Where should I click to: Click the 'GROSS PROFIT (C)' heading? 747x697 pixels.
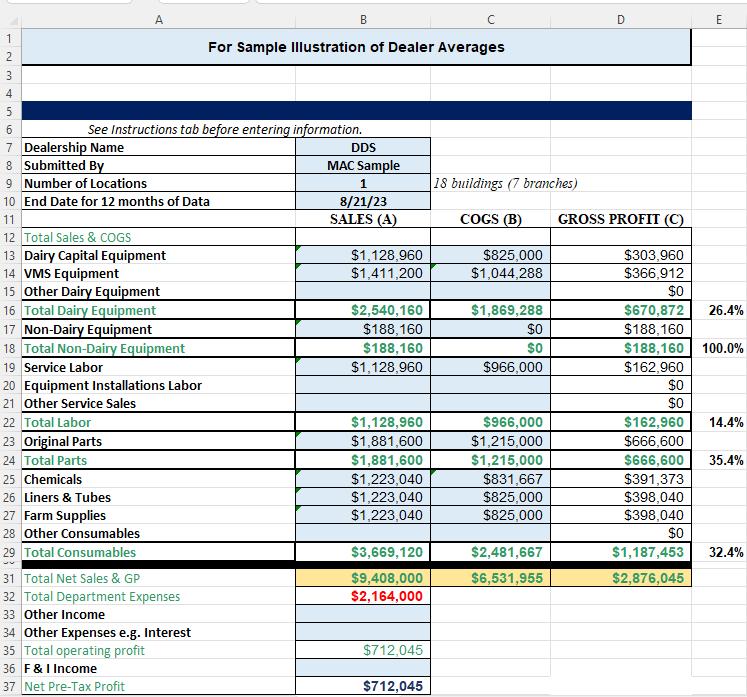tap(621, 219)
